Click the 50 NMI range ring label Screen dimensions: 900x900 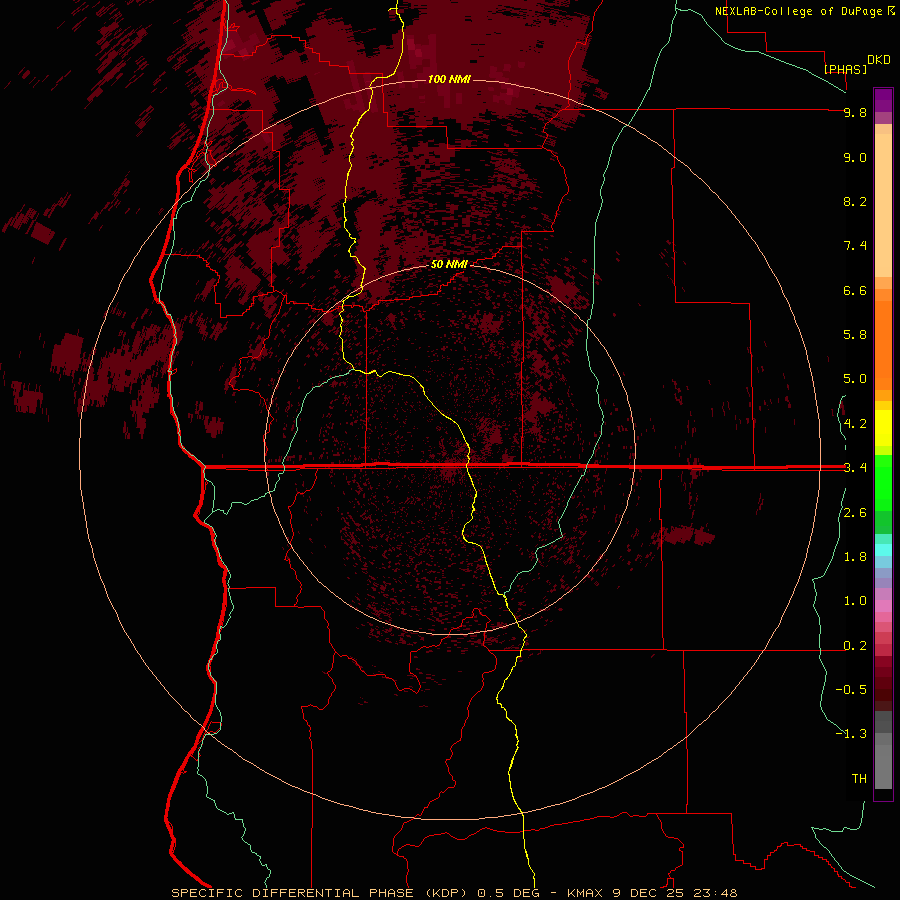pos(449,265)
